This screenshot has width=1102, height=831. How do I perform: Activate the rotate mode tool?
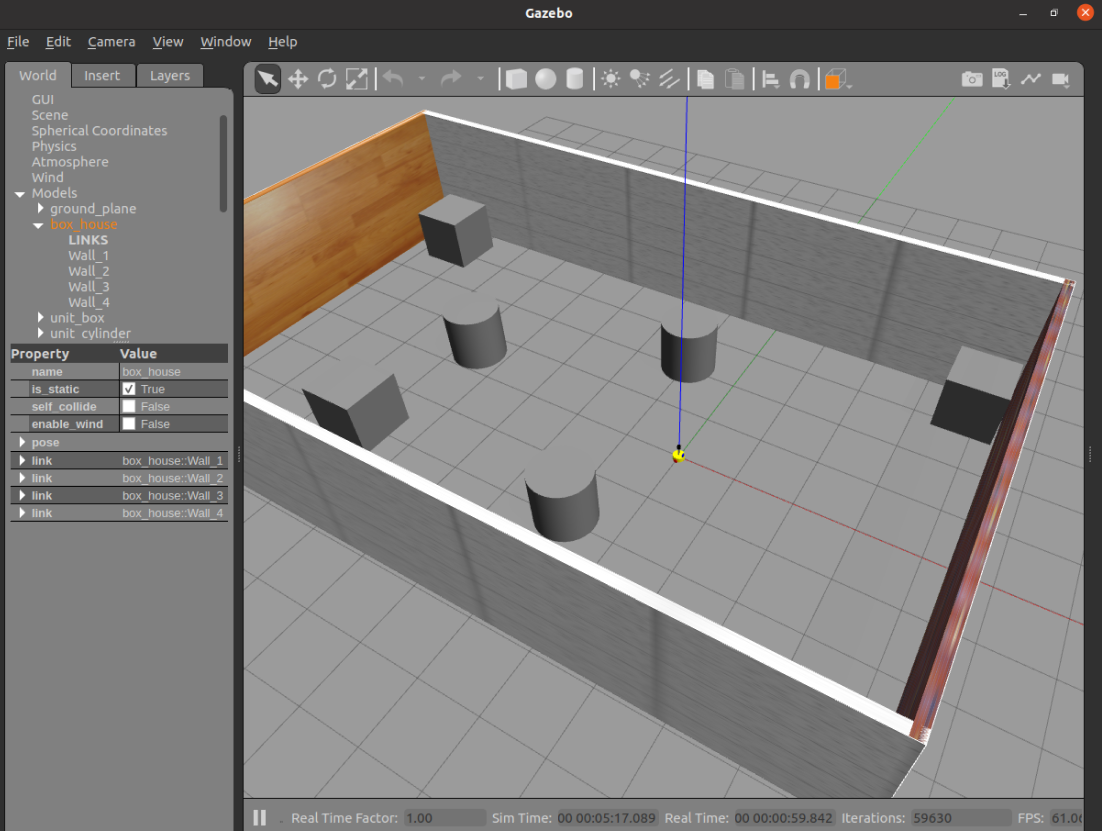pyautogui.click(x=327, y=79)
